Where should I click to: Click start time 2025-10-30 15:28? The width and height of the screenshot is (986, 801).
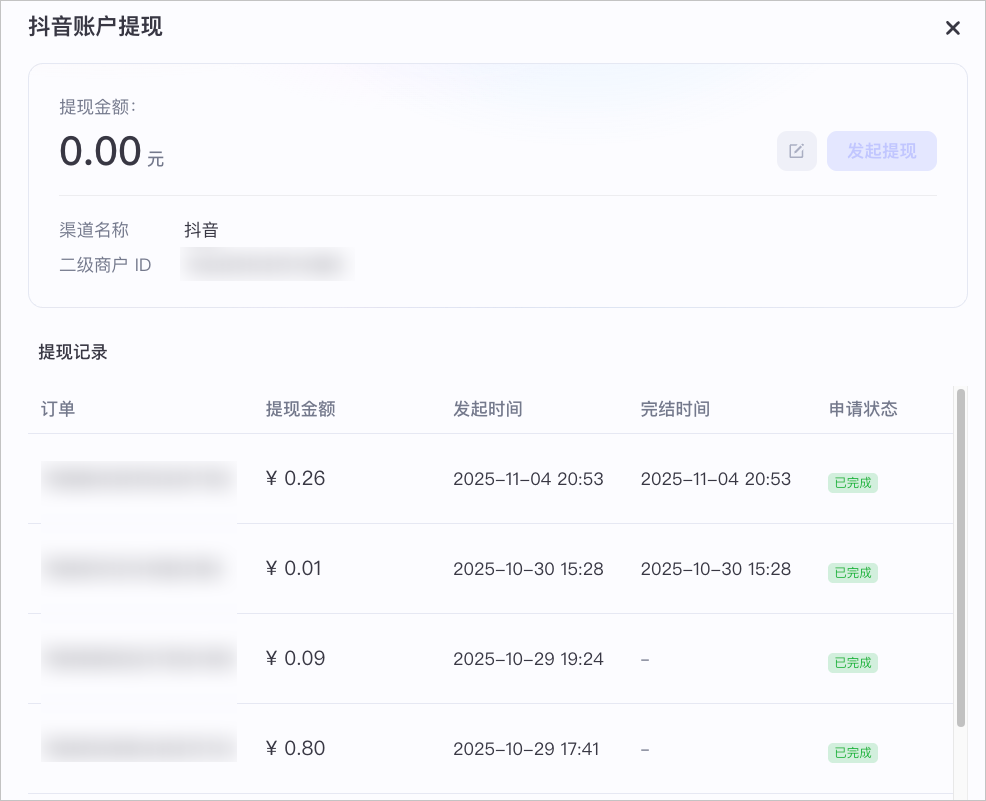coord(528,569)
